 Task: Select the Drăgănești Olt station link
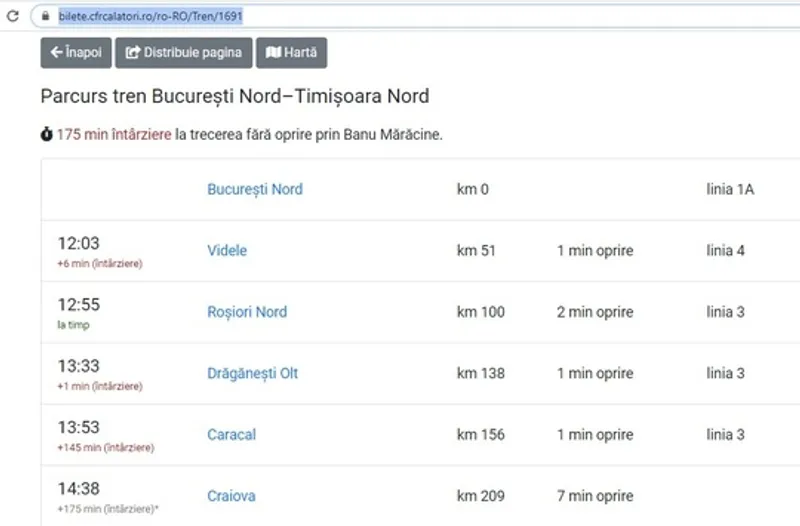point(253,373)
